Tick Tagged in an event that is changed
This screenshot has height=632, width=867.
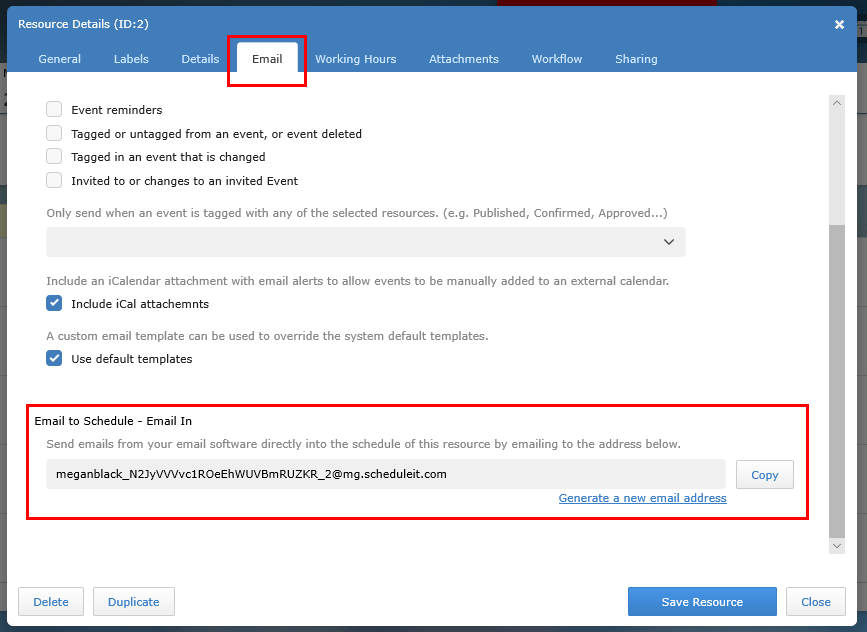[54, 156]
